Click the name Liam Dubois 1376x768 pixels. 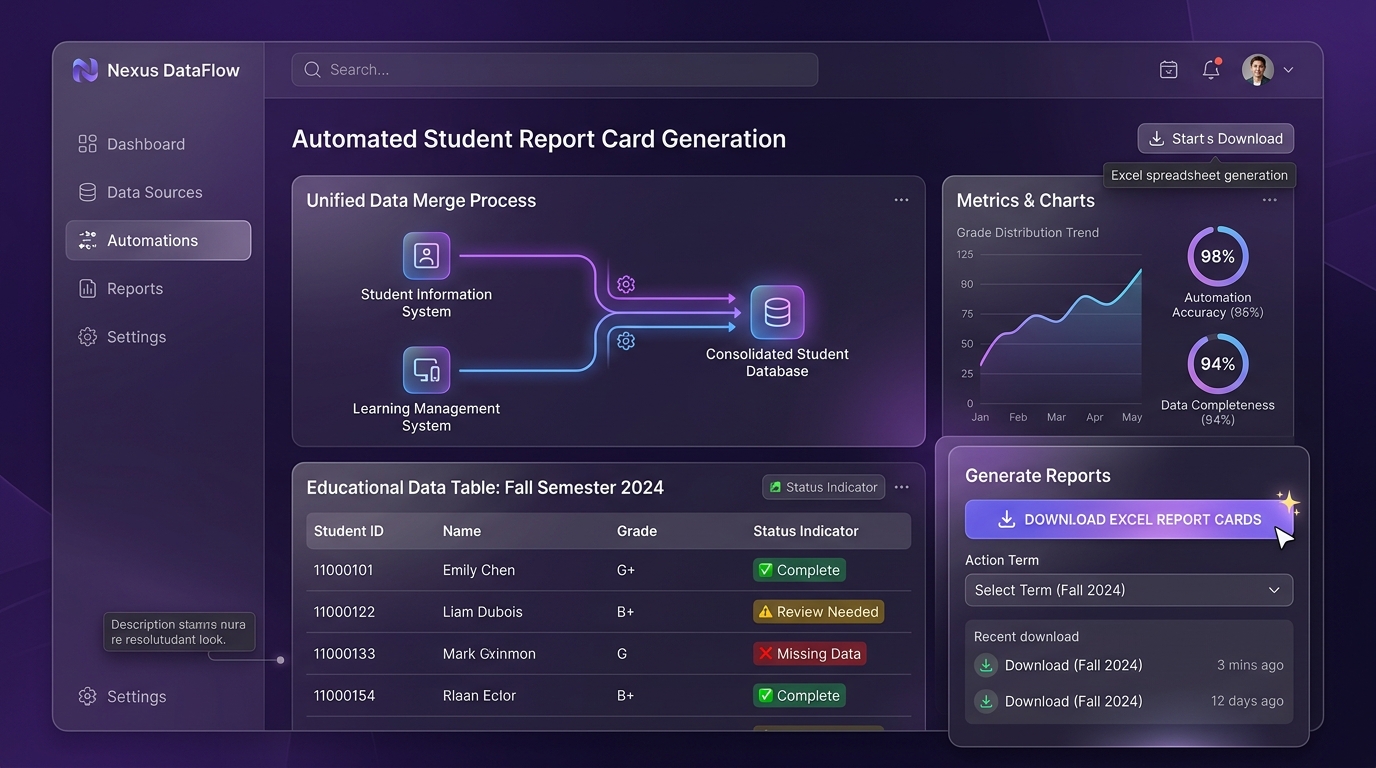click(x=483, y=612)
